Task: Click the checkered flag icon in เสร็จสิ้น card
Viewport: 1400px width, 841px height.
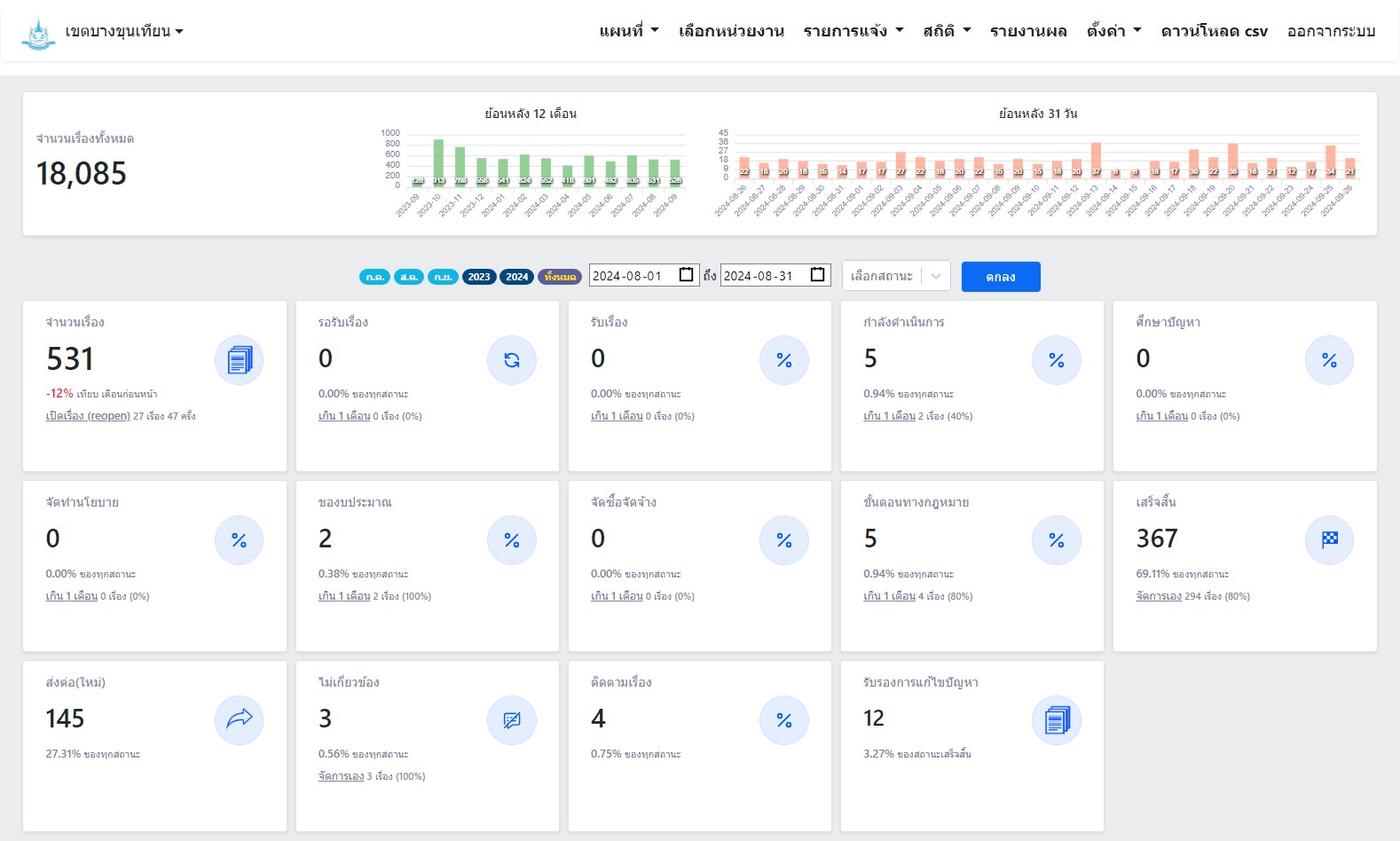Action: (1328, 540)
